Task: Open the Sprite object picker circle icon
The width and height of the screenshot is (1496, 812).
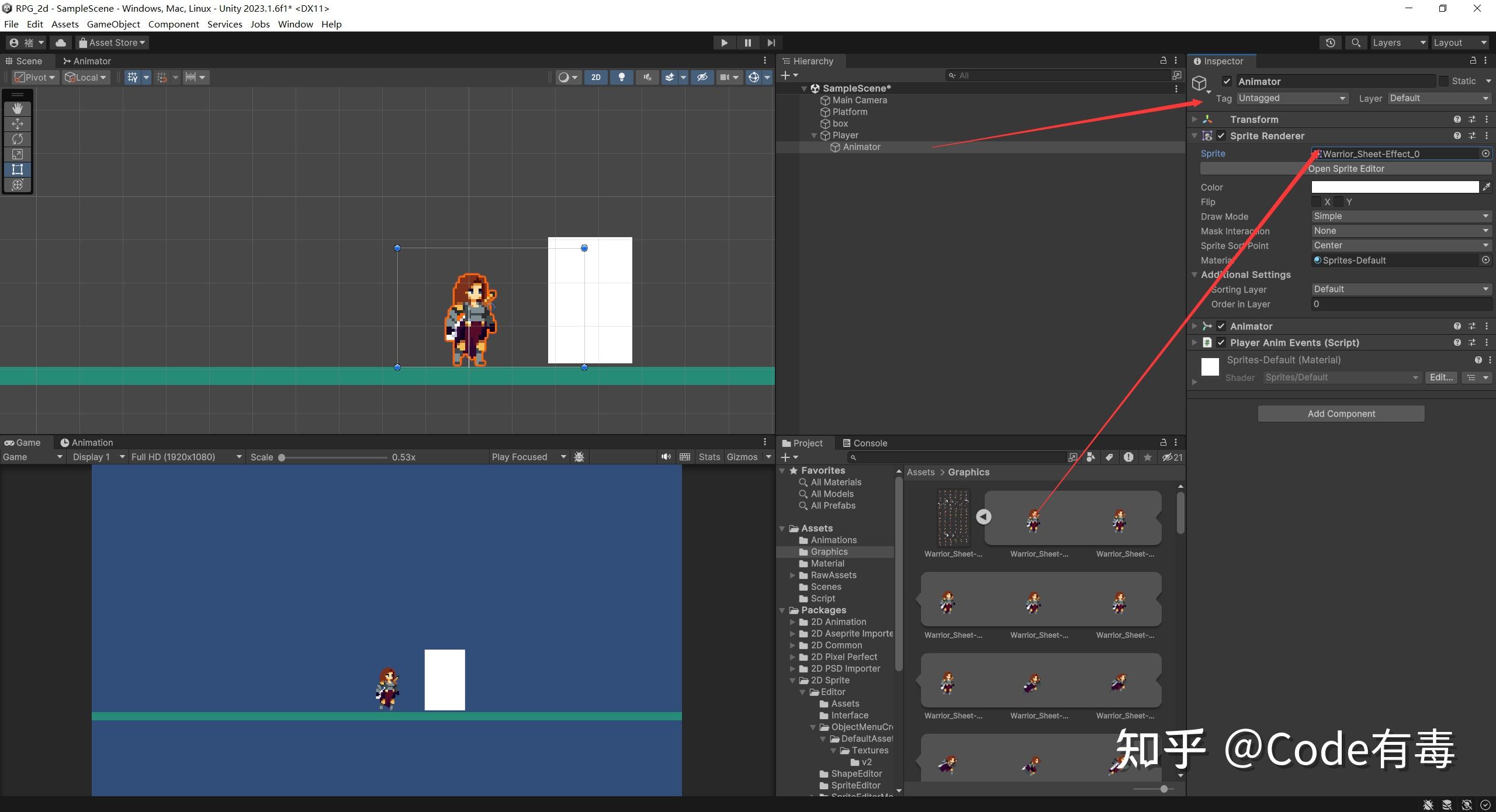Action: pyautogui.click(x=1485, y=154)
